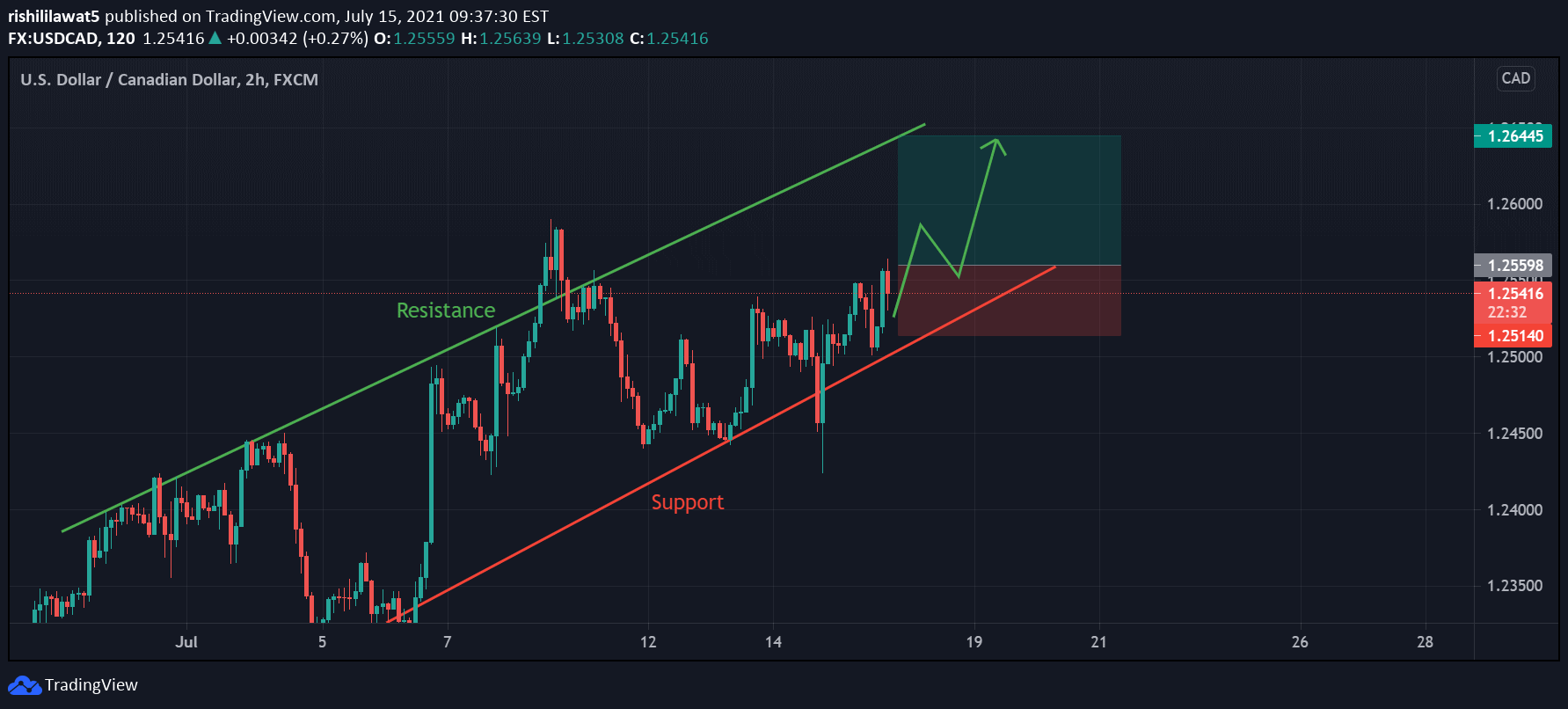Click the price change +0.00342 (+0.27%)
This screenshot has height=709, width=1568.
[297, 39]
